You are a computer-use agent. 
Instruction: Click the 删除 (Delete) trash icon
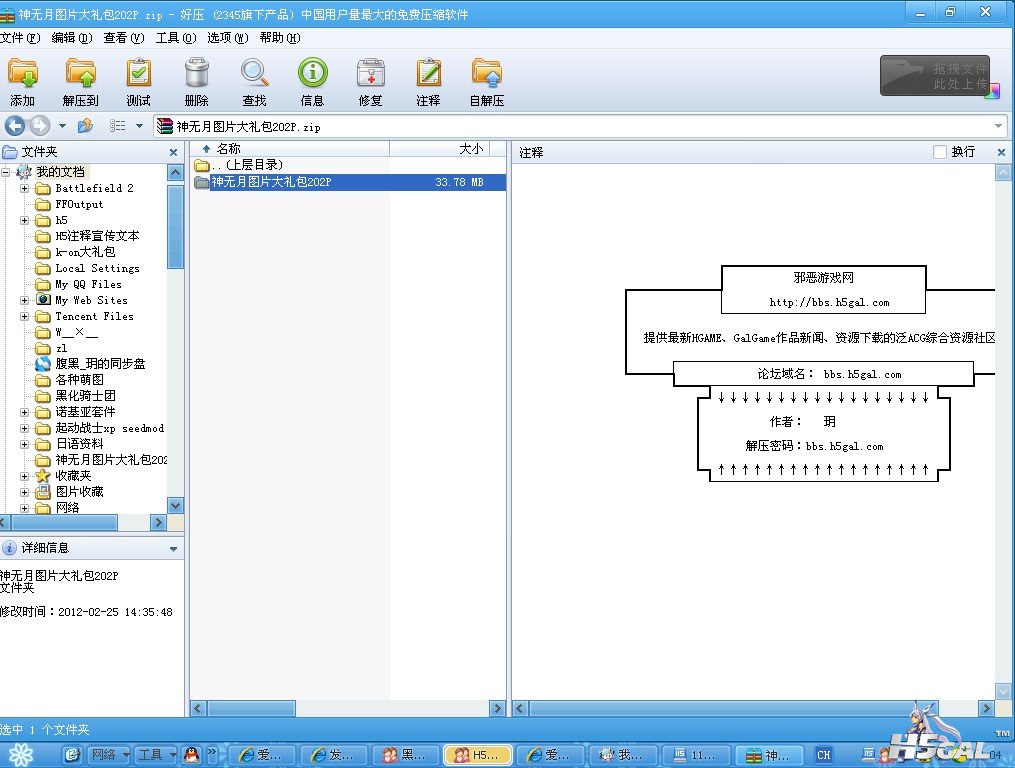point(197,74)
